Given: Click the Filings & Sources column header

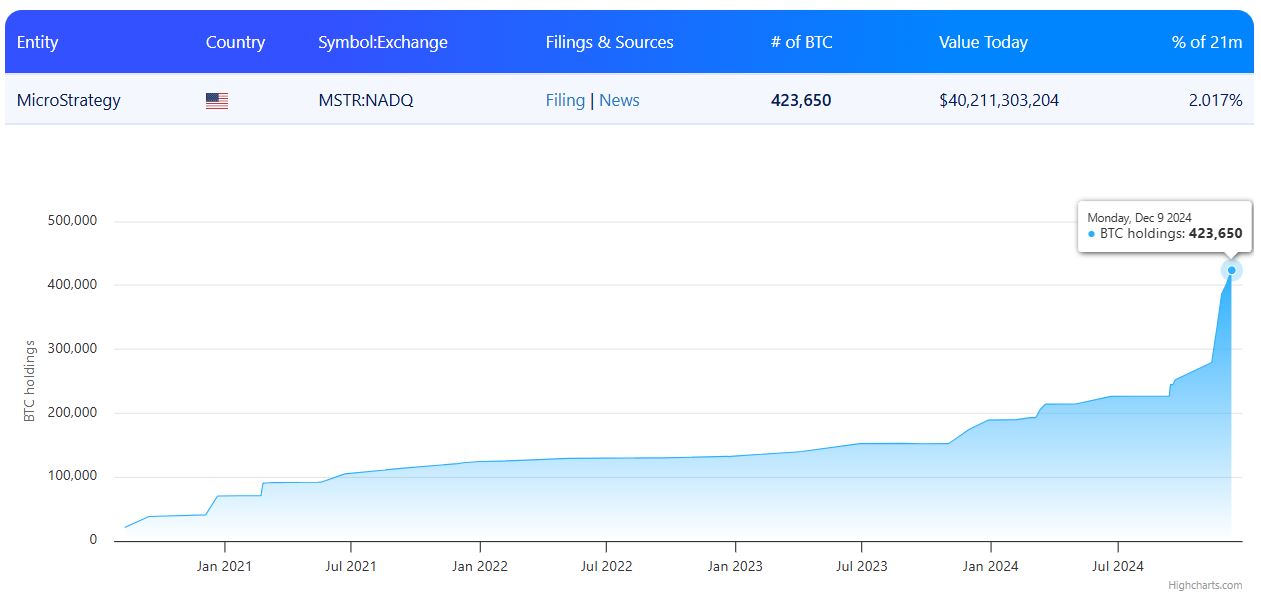Looking at the screenshot, I should click(x=609, y=42).
